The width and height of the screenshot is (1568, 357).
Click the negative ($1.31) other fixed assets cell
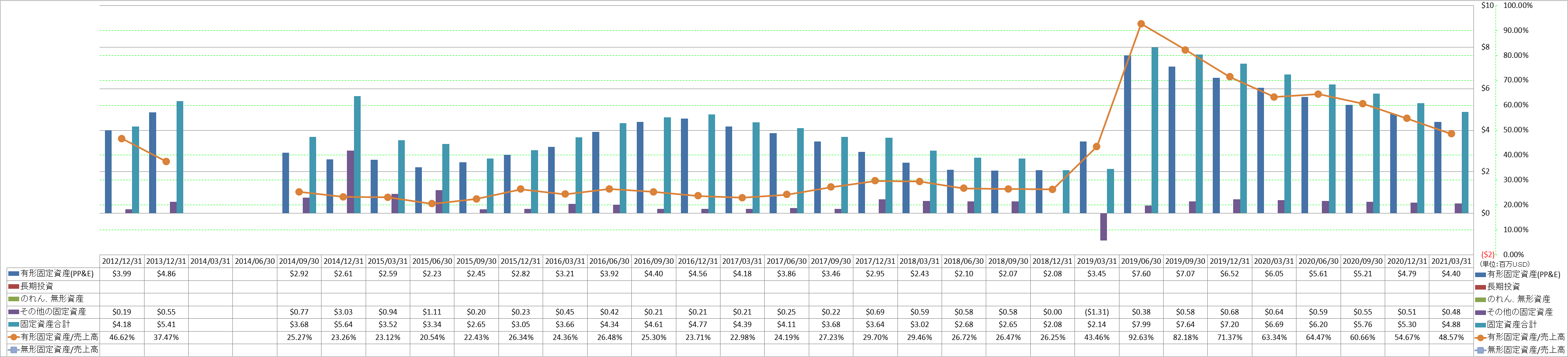1097,312
